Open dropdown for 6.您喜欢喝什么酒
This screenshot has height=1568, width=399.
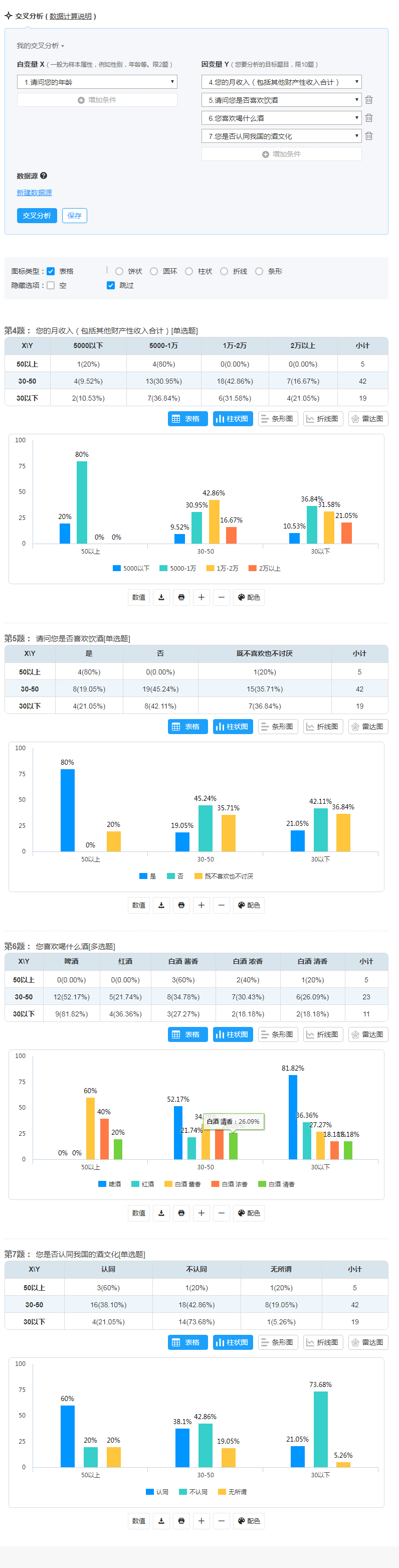click(x=282, y=118)
